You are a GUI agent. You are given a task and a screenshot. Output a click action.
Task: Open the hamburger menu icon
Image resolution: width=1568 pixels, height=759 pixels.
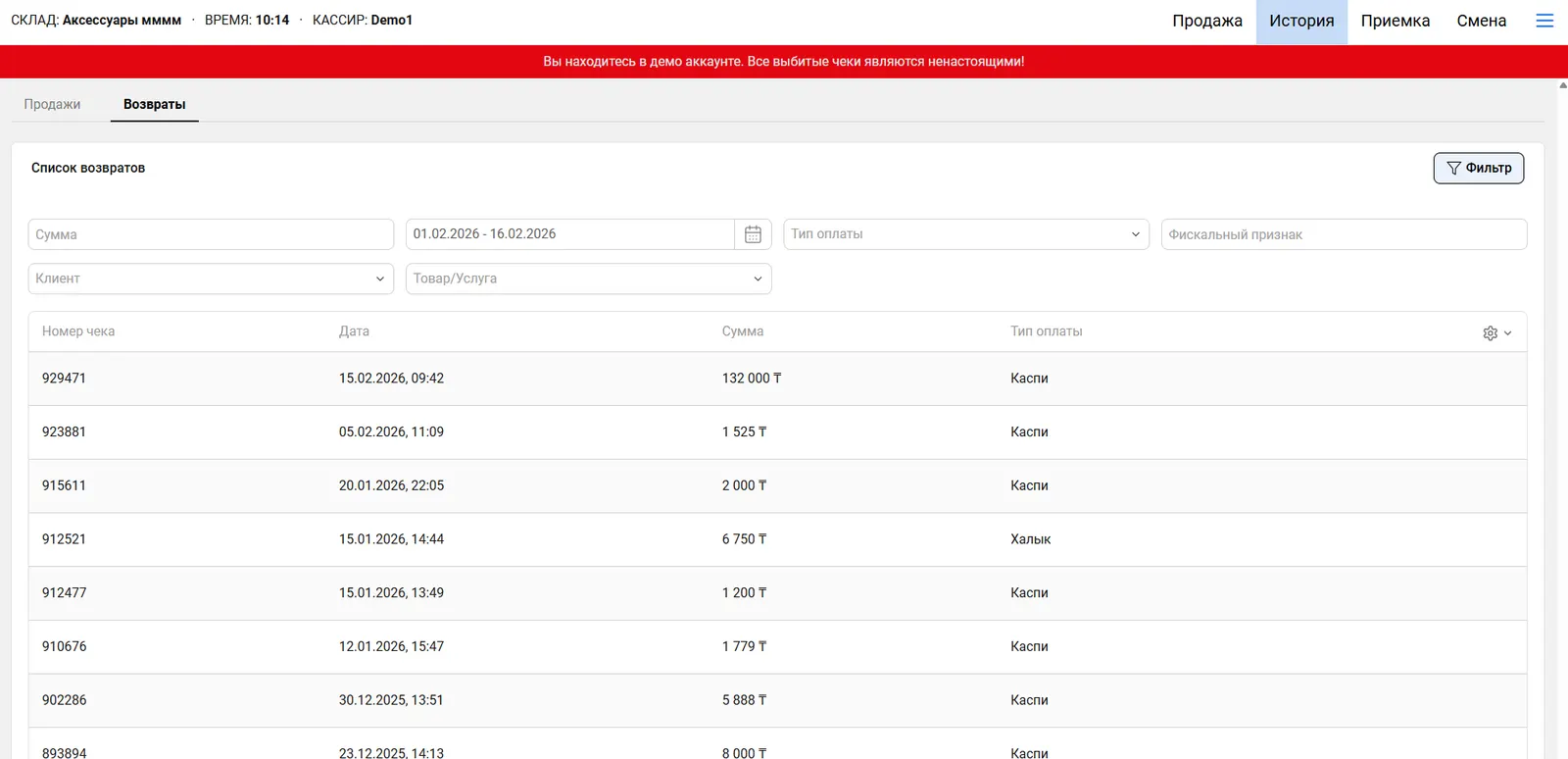[1544, 21]
